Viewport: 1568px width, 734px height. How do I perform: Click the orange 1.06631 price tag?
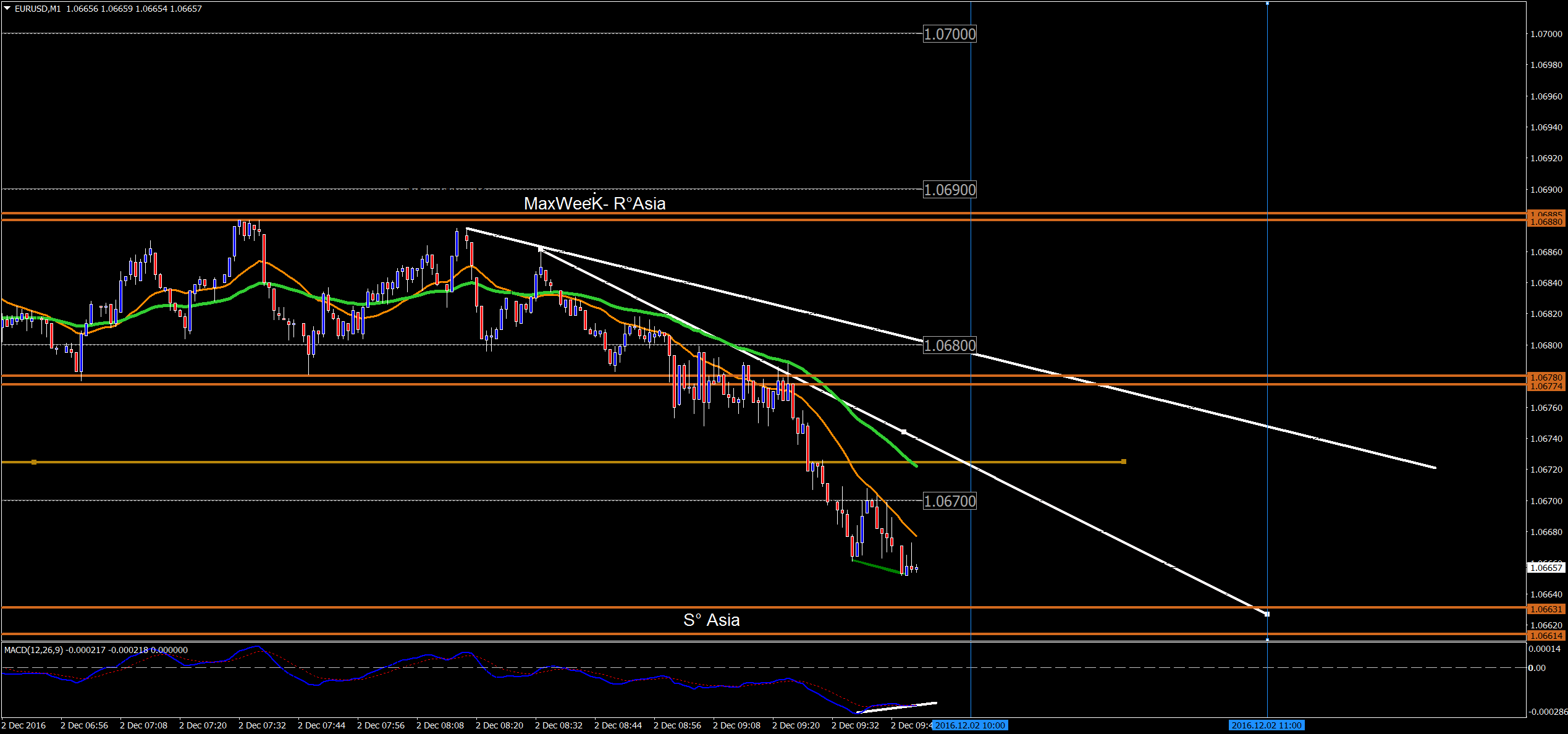pos(1546,609)
